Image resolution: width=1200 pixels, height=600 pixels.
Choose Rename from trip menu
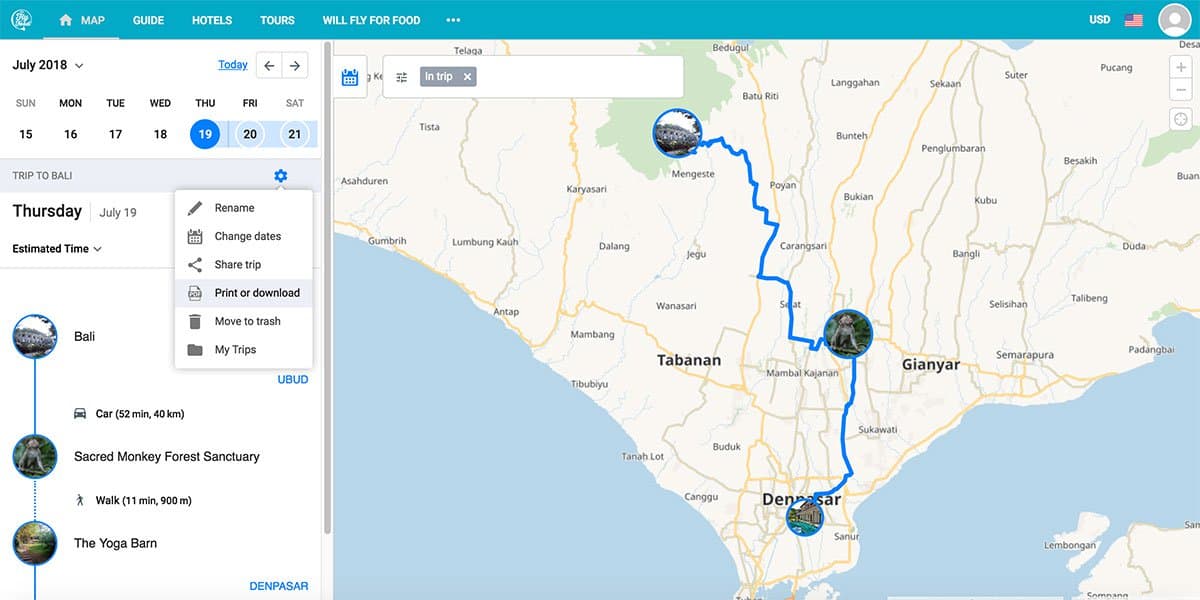click(x=244, y=208)
